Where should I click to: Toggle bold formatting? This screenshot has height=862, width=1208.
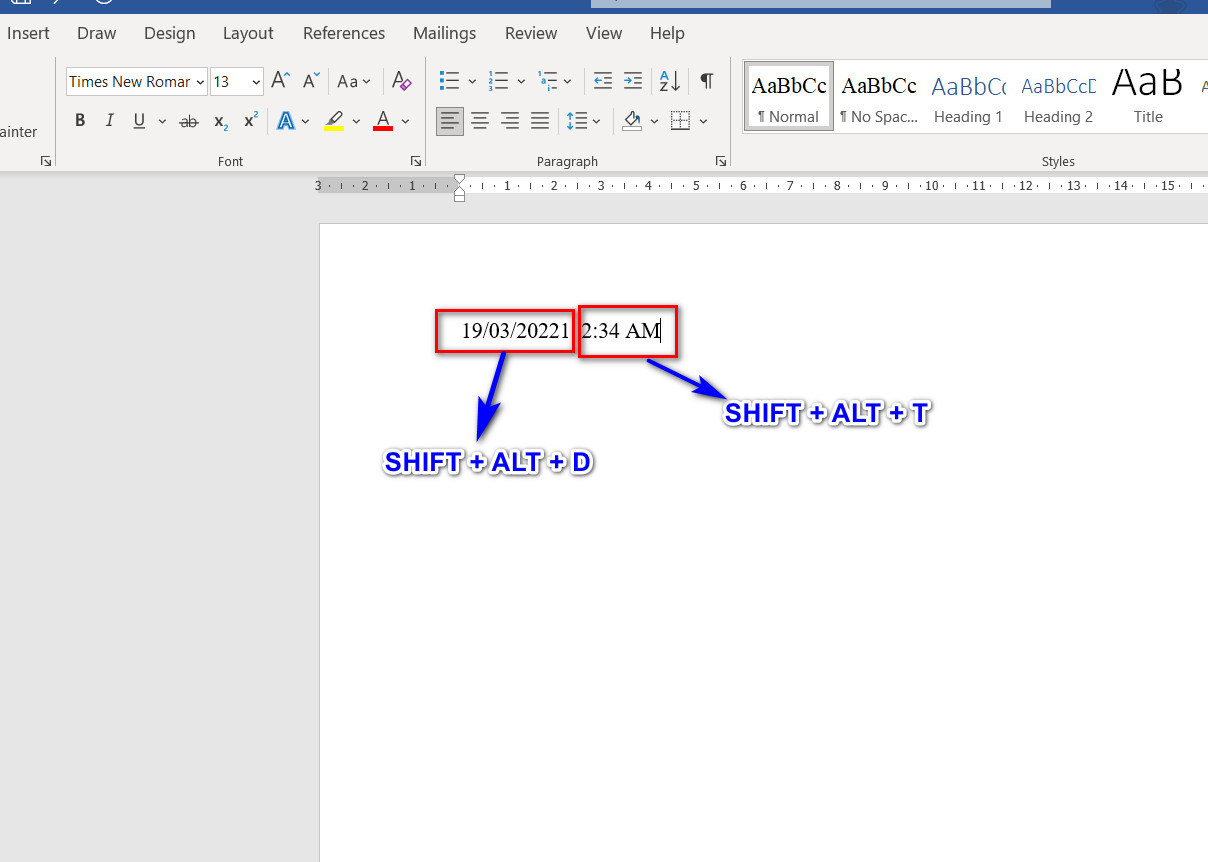80,121
